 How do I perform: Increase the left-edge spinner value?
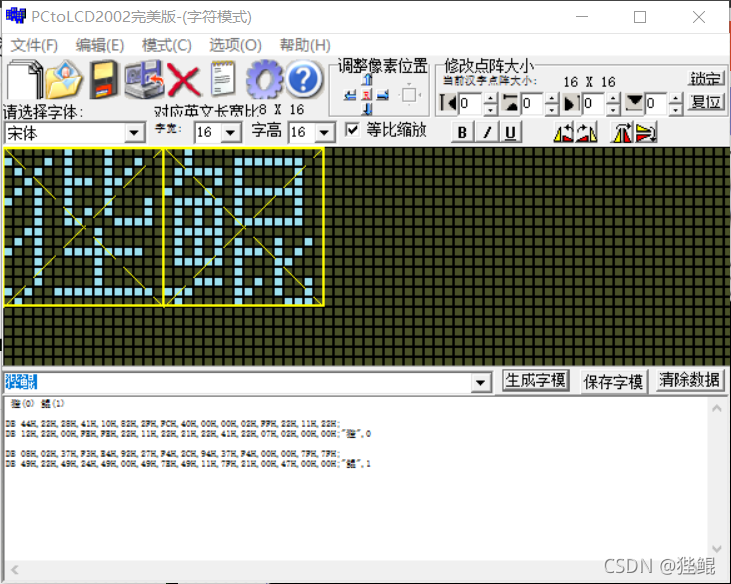click(x=490, y=98)
